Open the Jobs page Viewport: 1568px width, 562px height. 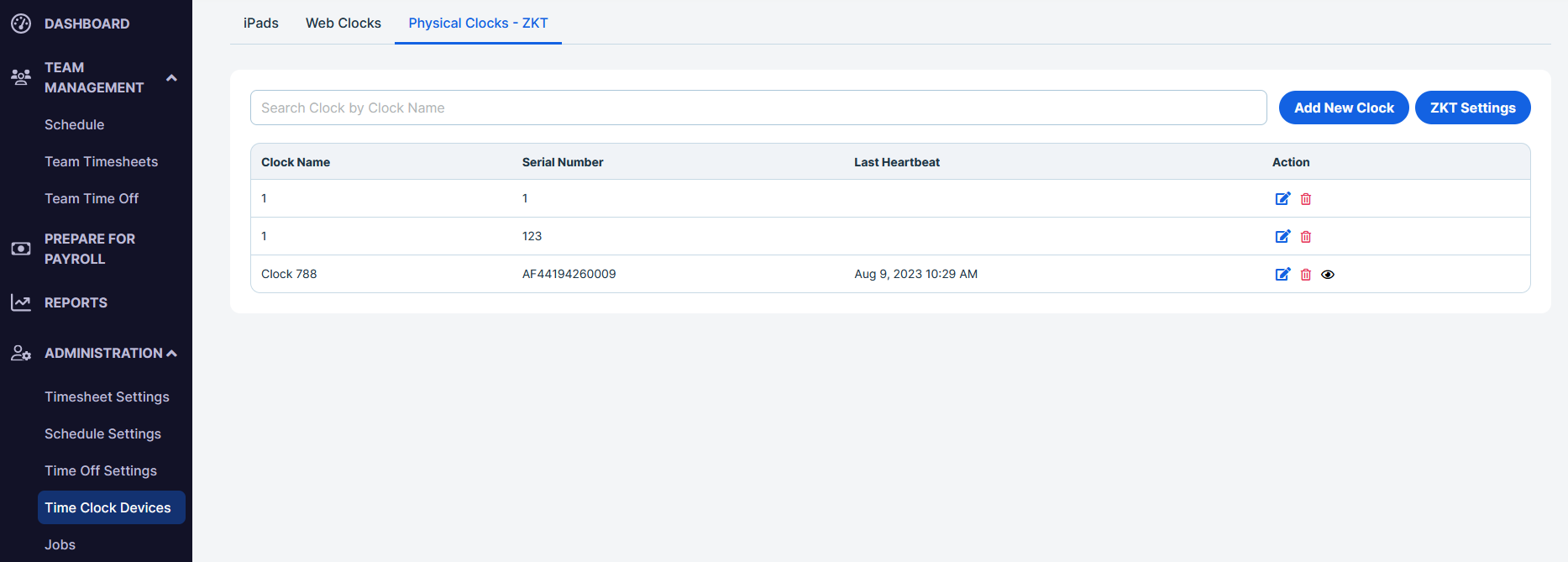(60, 544)
